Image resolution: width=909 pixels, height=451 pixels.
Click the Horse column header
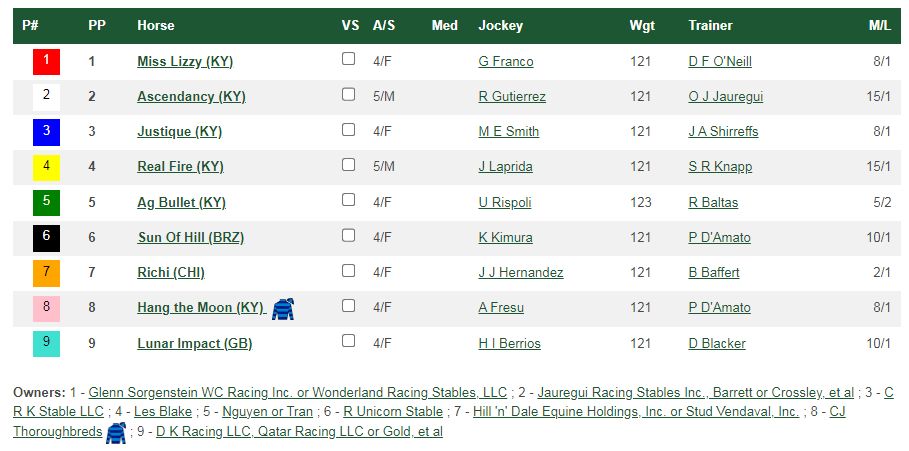coord(156,26)
